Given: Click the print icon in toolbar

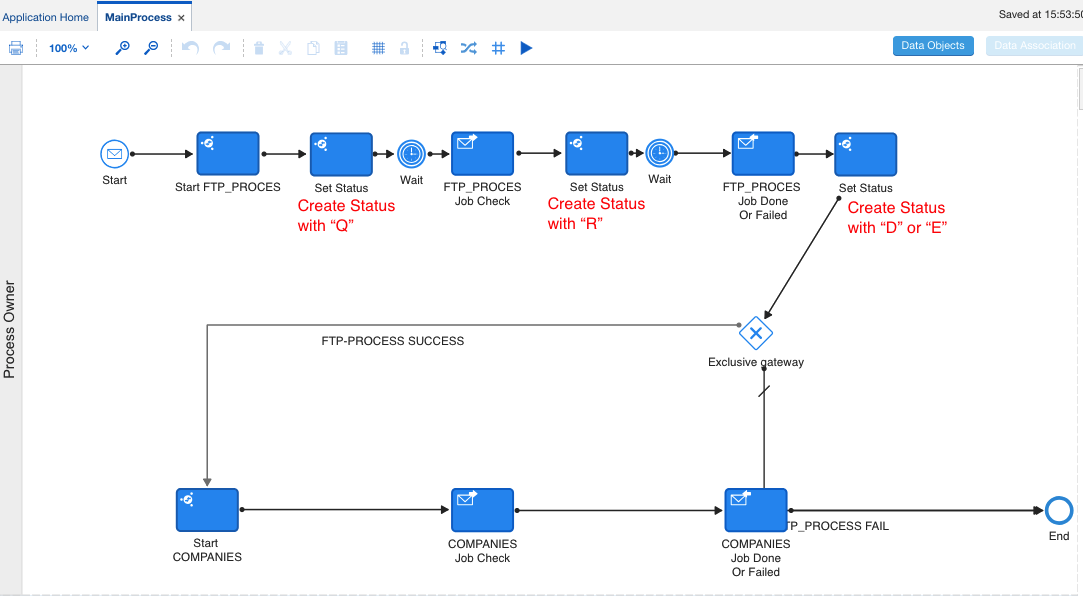Looking at the screenshot, I should pyautogui.click(x=16, y=48).
